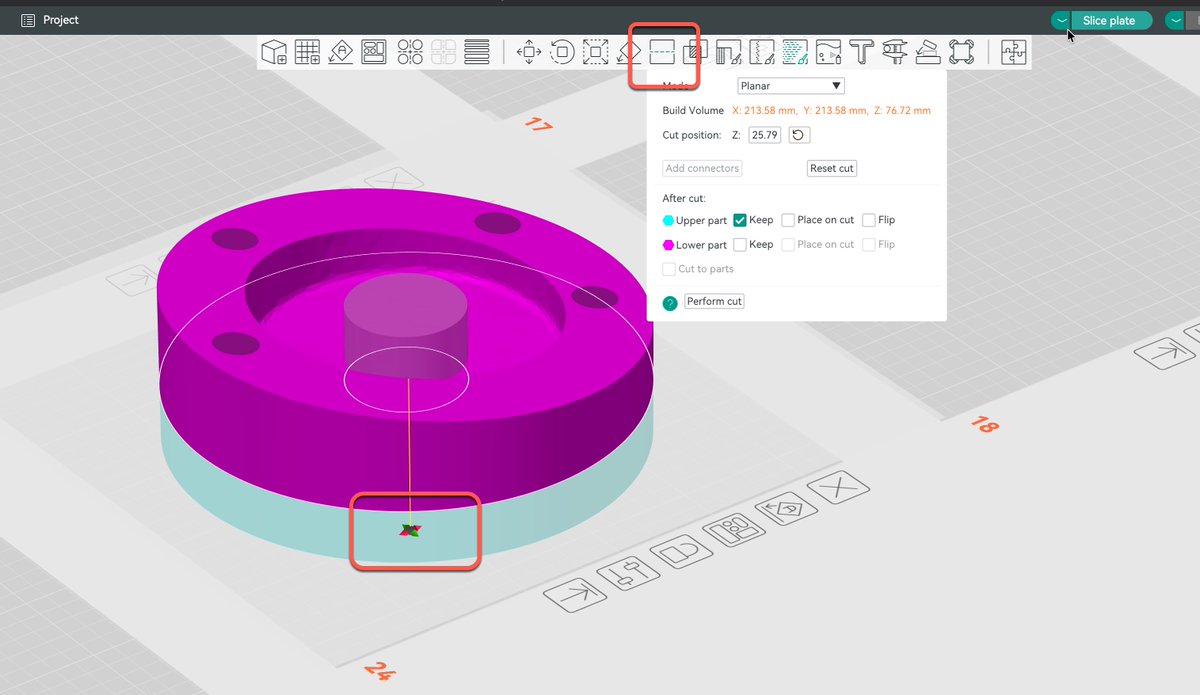
Task: Select the Cut tool icon
Action: (x=663, y=50)
